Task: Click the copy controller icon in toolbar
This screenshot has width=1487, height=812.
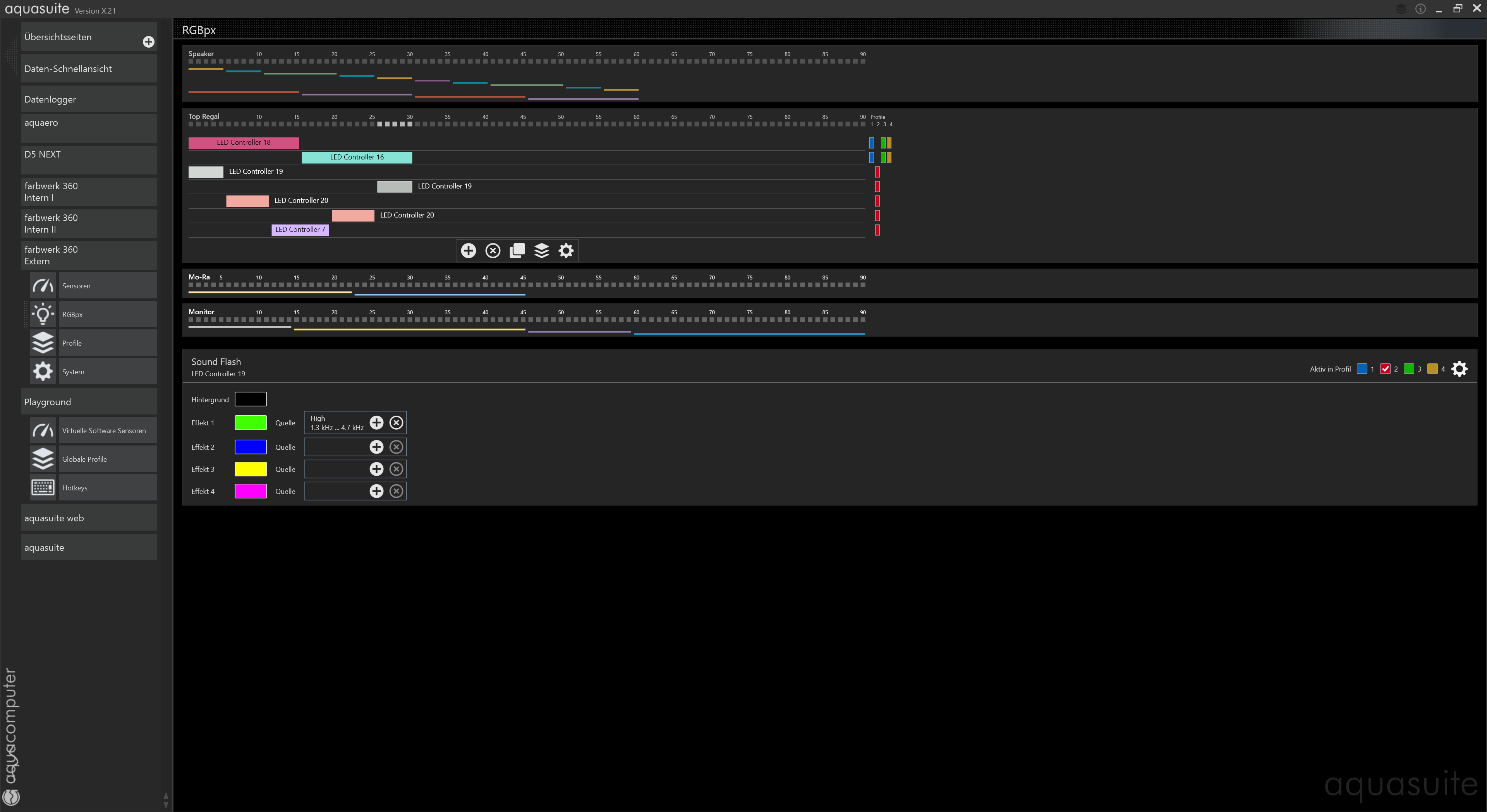Action: pos(517,250)
